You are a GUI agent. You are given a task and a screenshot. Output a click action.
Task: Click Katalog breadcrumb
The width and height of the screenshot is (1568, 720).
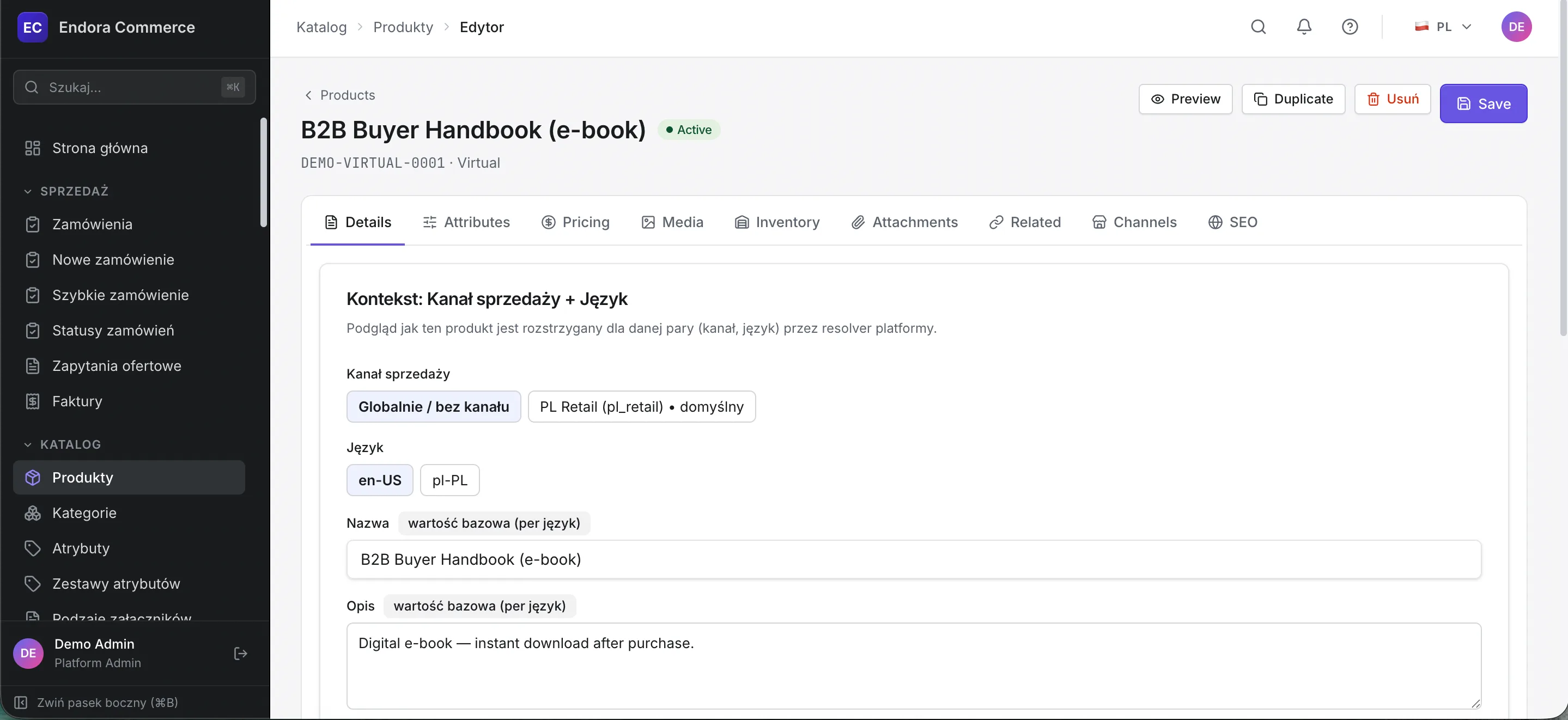(321, 27)
